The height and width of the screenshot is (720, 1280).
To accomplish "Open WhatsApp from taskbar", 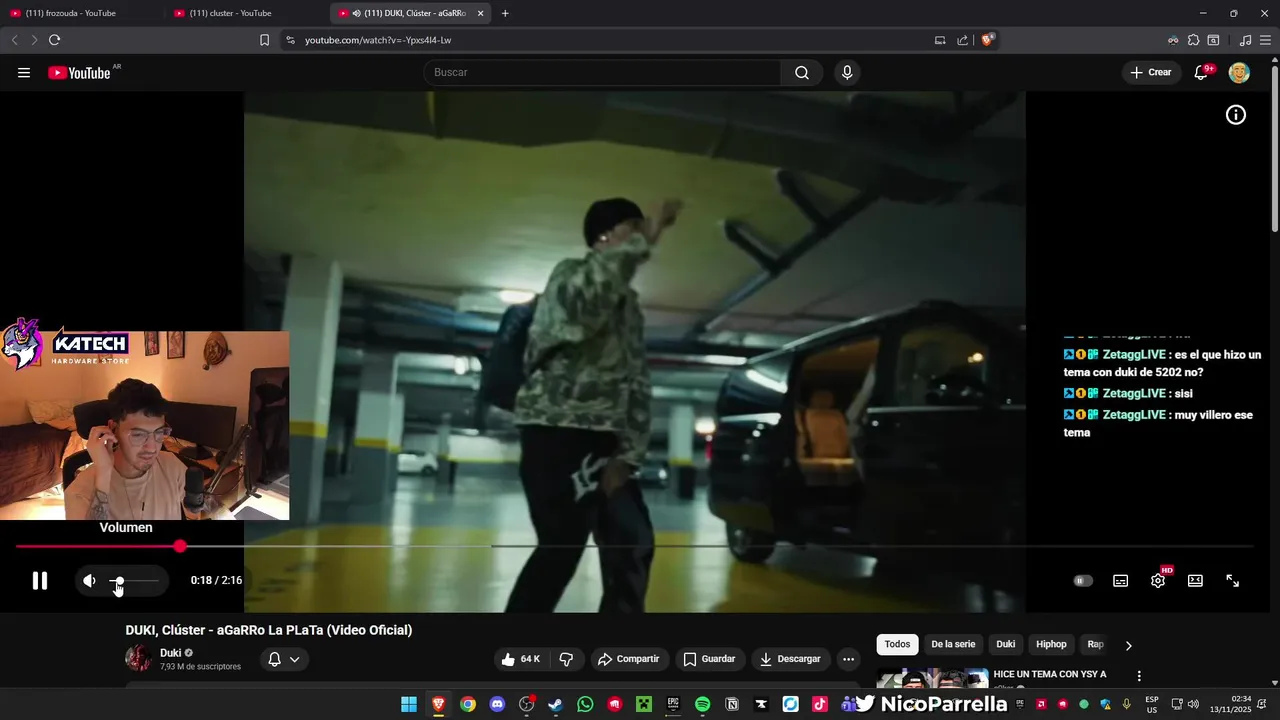I will point(585,704).
